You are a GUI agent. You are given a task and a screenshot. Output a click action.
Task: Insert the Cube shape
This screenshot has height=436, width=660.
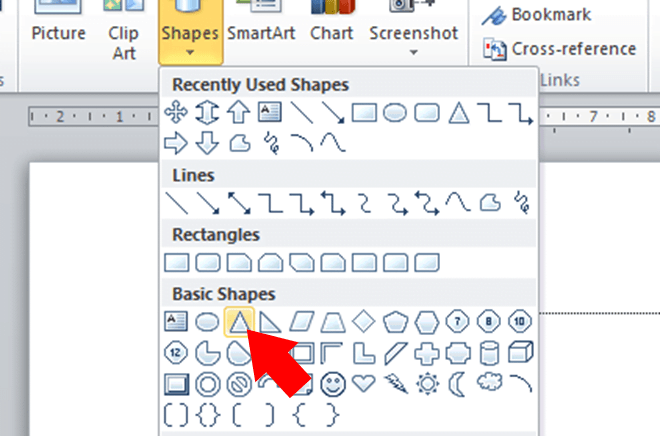[521, 352]
